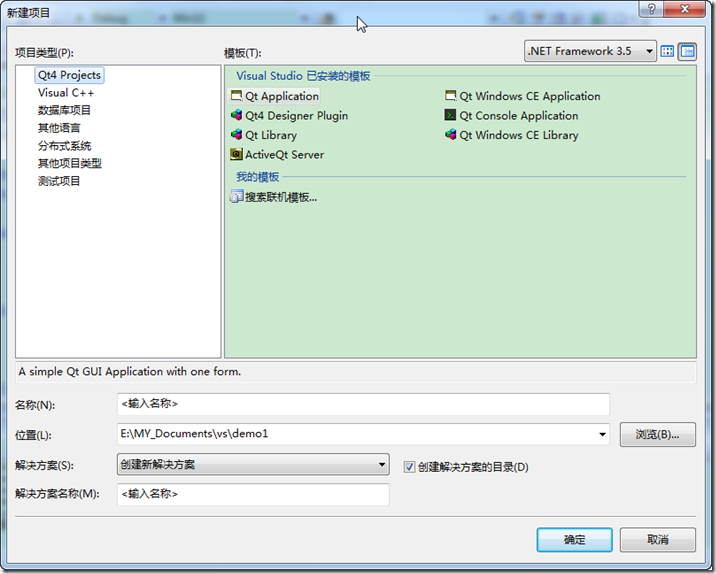Screen dimensions: 716x574
Task: Click the 'Qt Console Application' label text
Action: [x=519, y=116]
